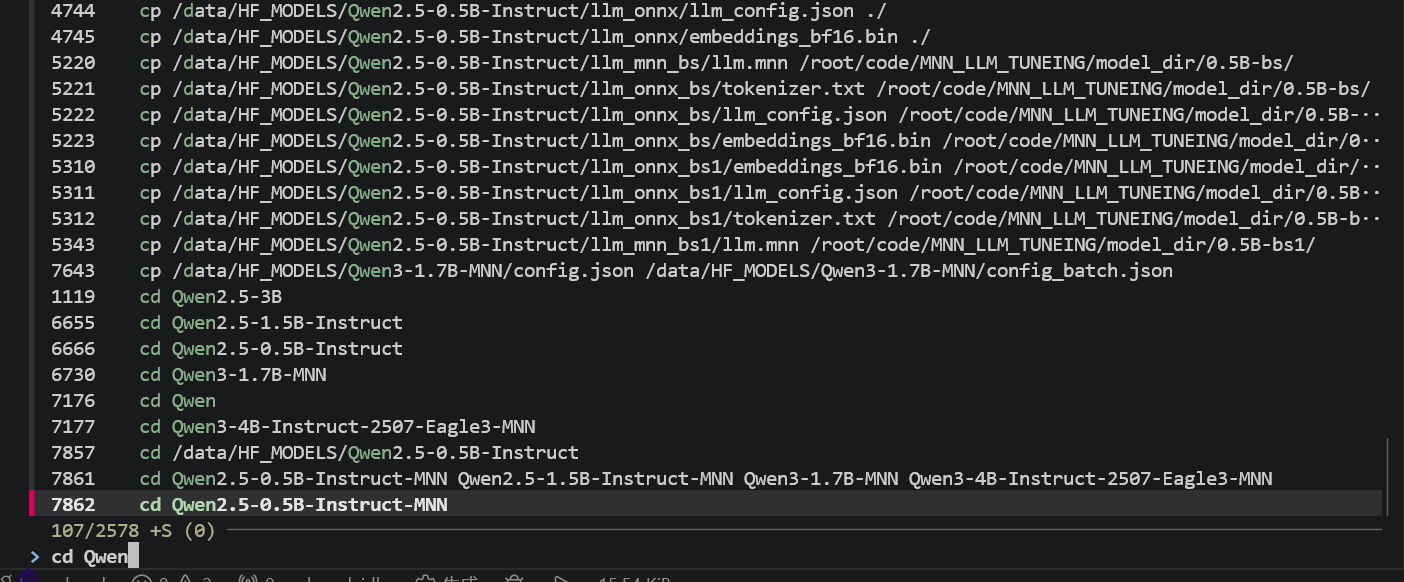Click the prompt chevron before cd Qwen

[x=35, y=556]
